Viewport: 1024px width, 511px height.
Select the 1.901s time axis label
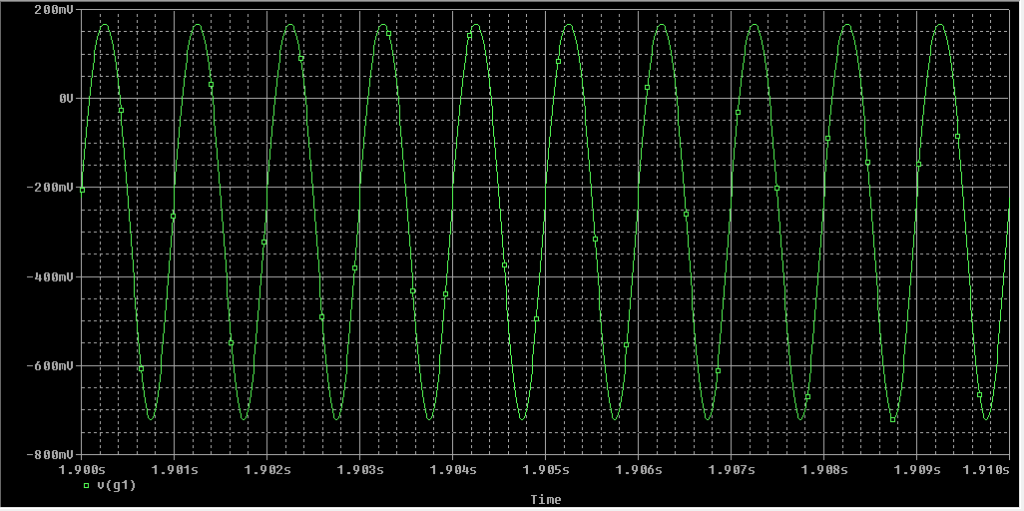point(174,468)
